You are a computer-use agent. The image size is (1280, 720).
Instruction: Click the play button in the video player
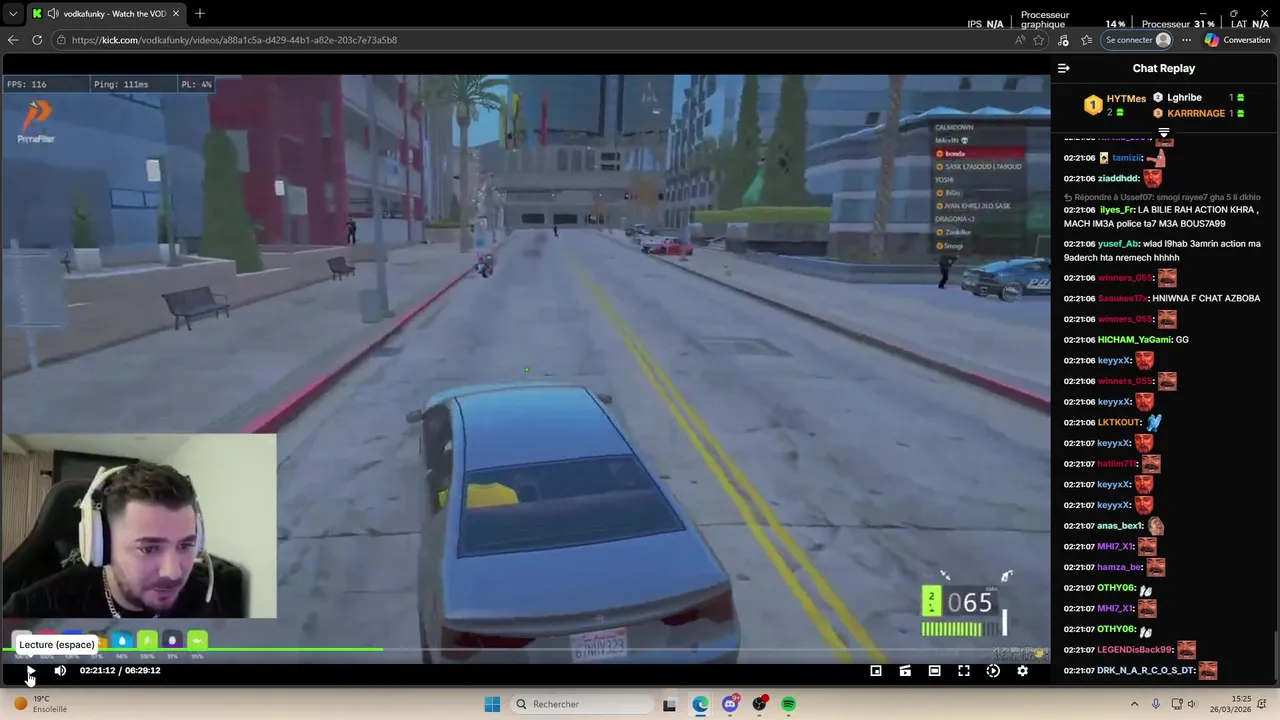(30, 671)
